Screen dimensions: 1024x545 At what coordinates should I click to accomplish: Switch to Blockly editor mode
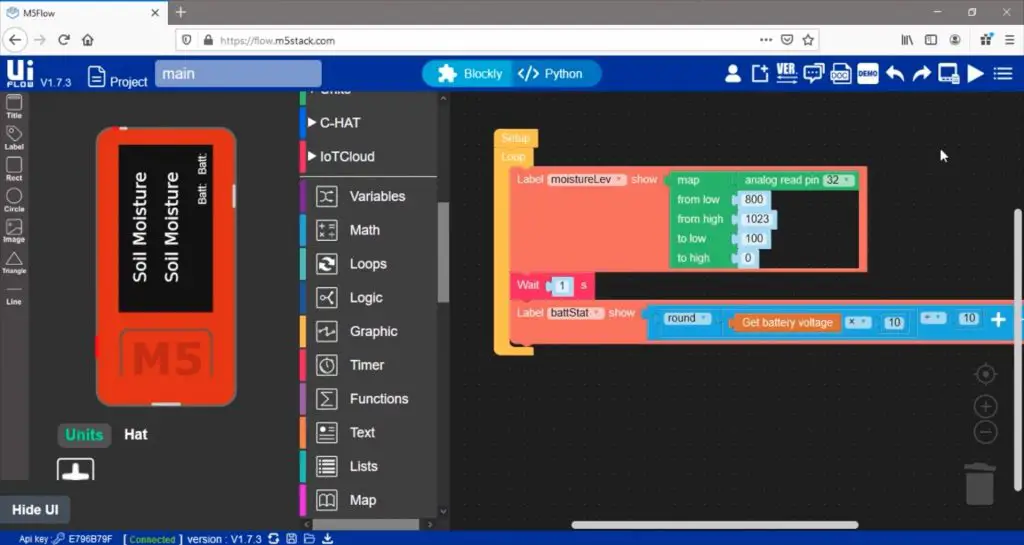click(469, 74)
